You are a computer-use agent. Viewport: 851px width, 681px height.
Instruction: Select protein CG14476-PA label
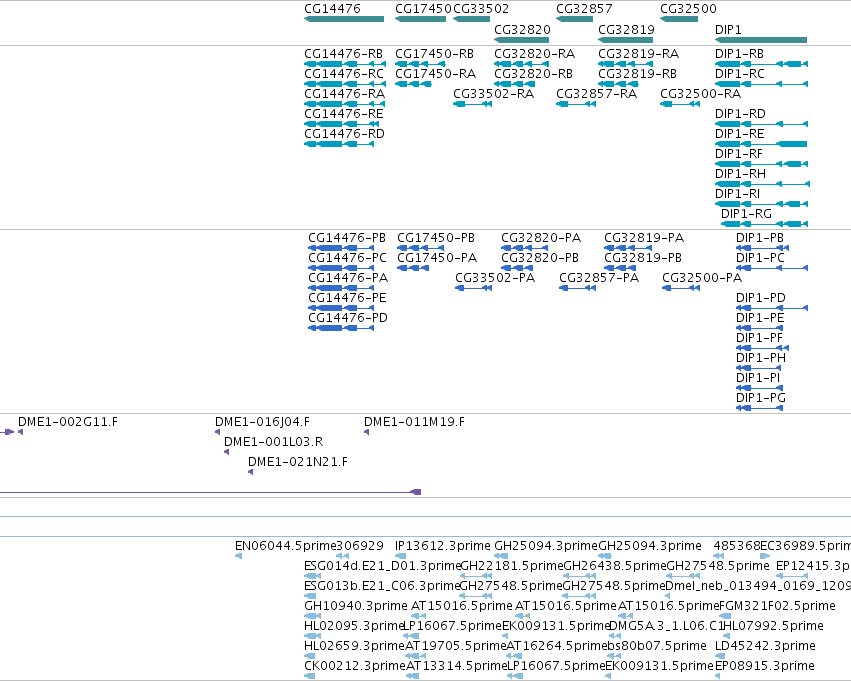pyautogui.click(x=348, y=278)
